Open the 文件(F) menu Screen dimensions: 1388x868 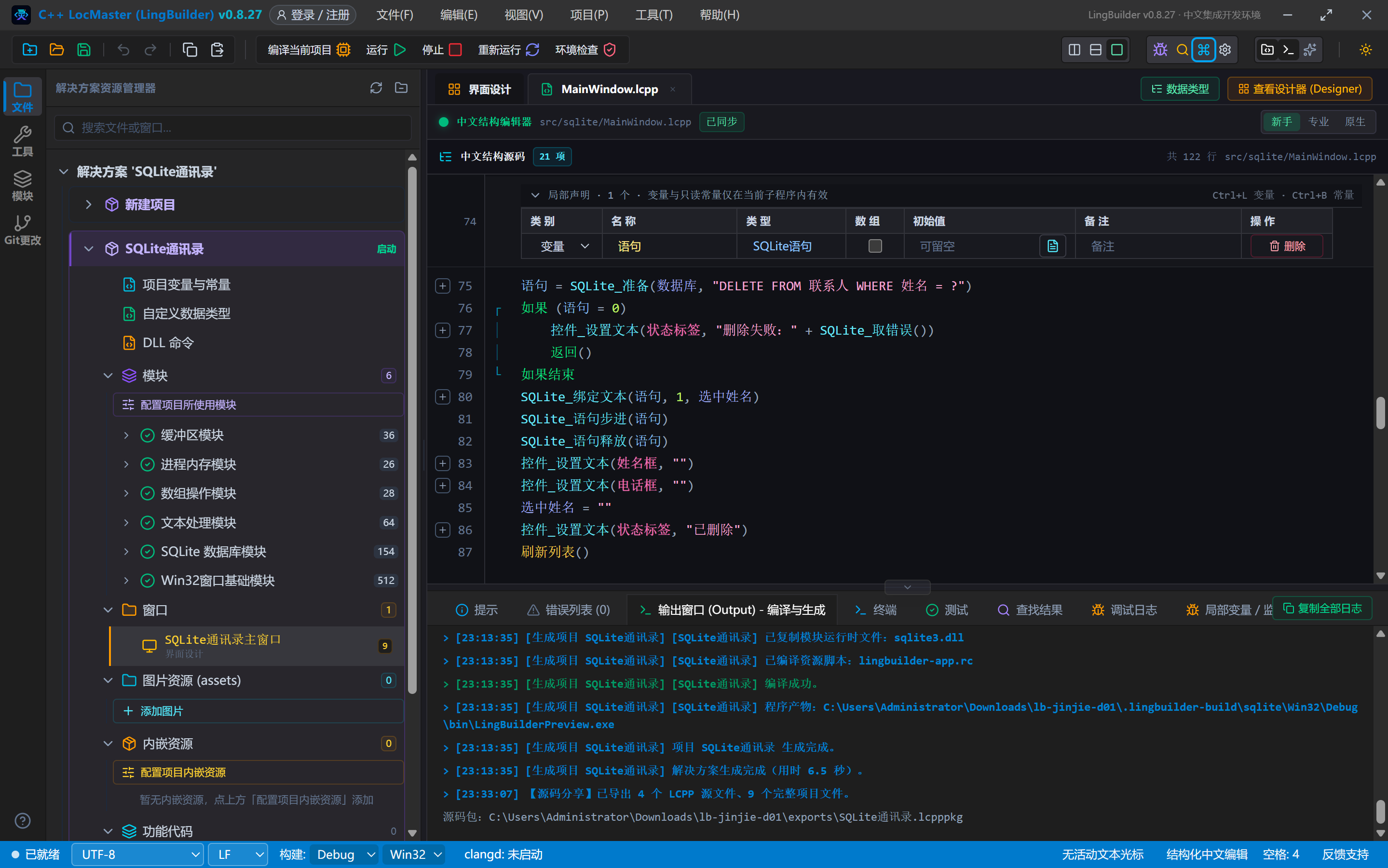click(395, 15)
